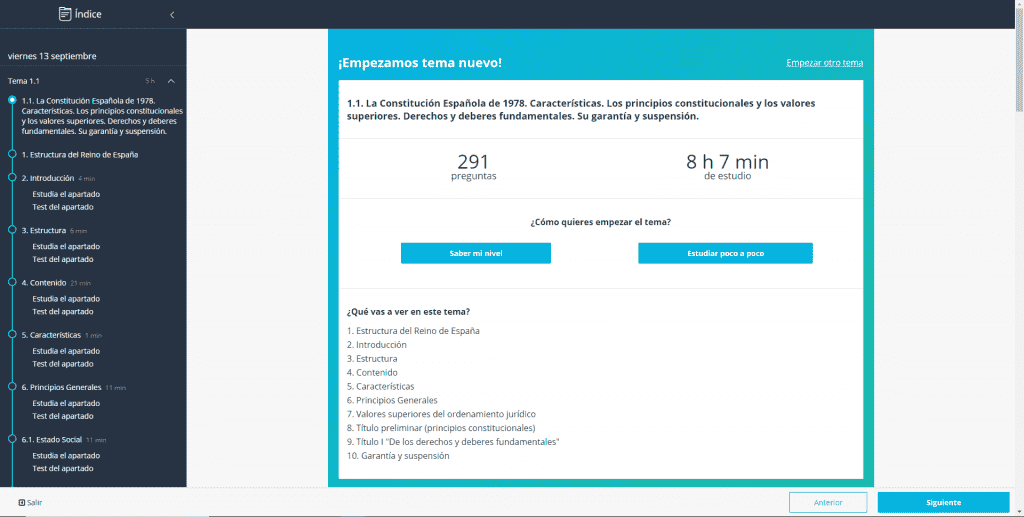Open Test del apartado under 3. Estructura
Image resolution: width=1024 pixels, height=517 pixels.
click(63, 259)
